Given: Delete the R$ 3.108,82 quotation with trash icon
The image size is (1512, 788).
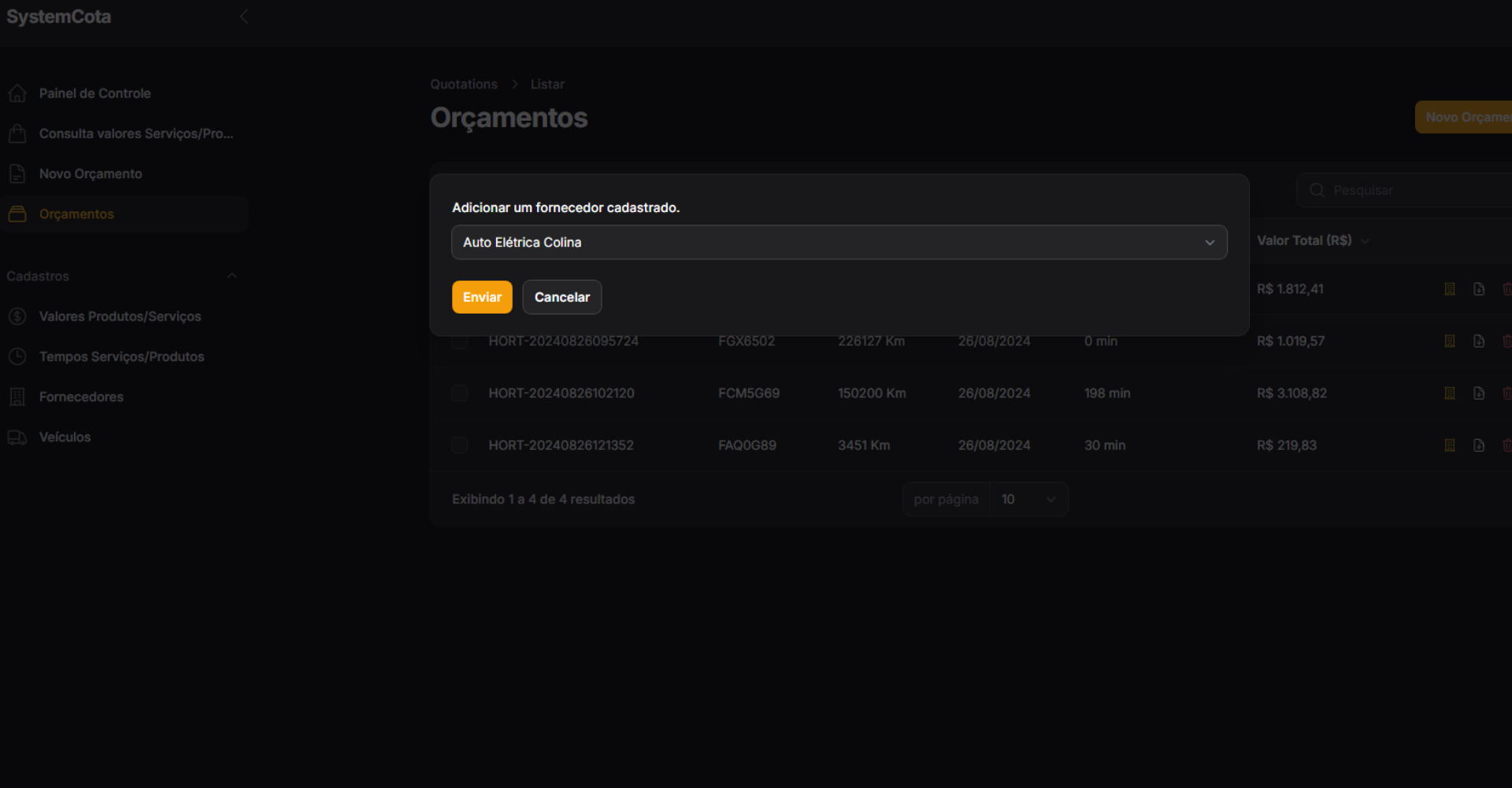Looking at the screenshot, I should click(1506, 393).
